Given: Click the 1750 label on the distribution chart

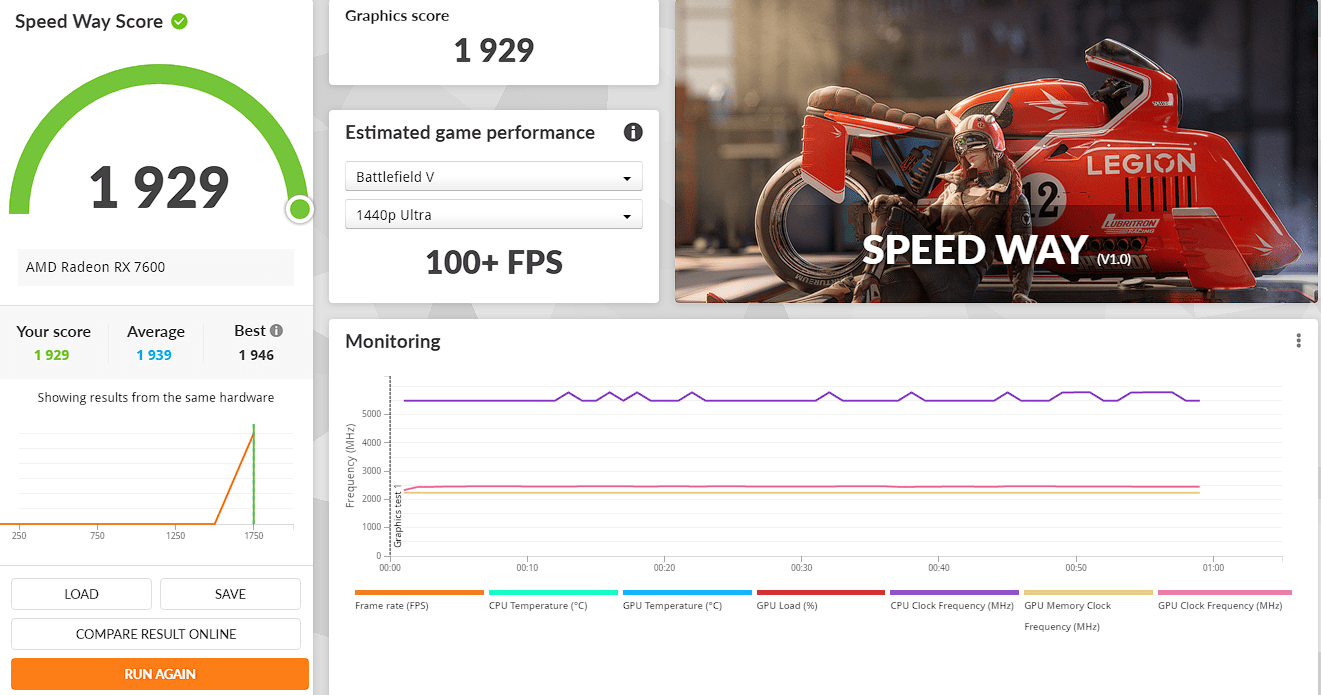Looking at the screenshot, I should [x=254, y=536].
